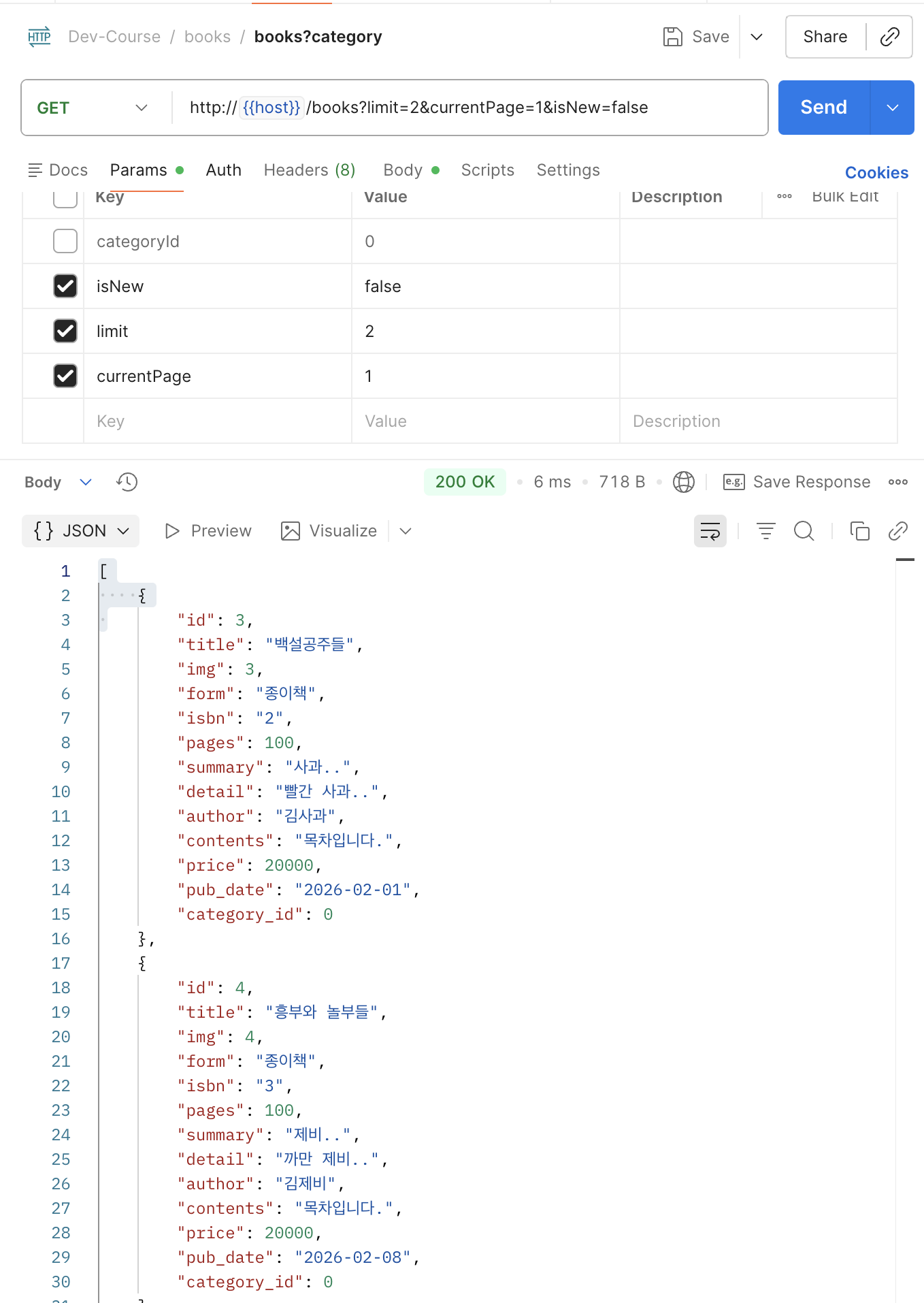Click the empty Key field in new row
Screen dimensions: 924x1303
(x=218, y=421)
